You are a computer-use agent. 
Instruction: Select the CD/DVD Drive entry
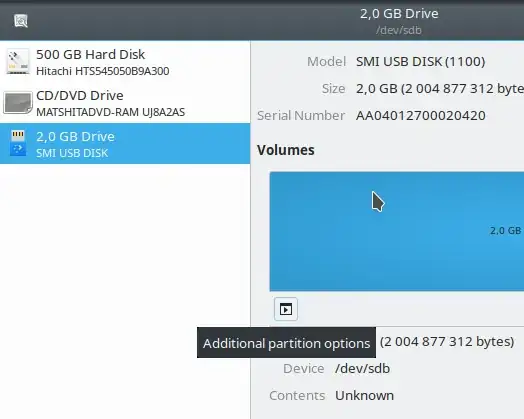(x=125, y=103)
